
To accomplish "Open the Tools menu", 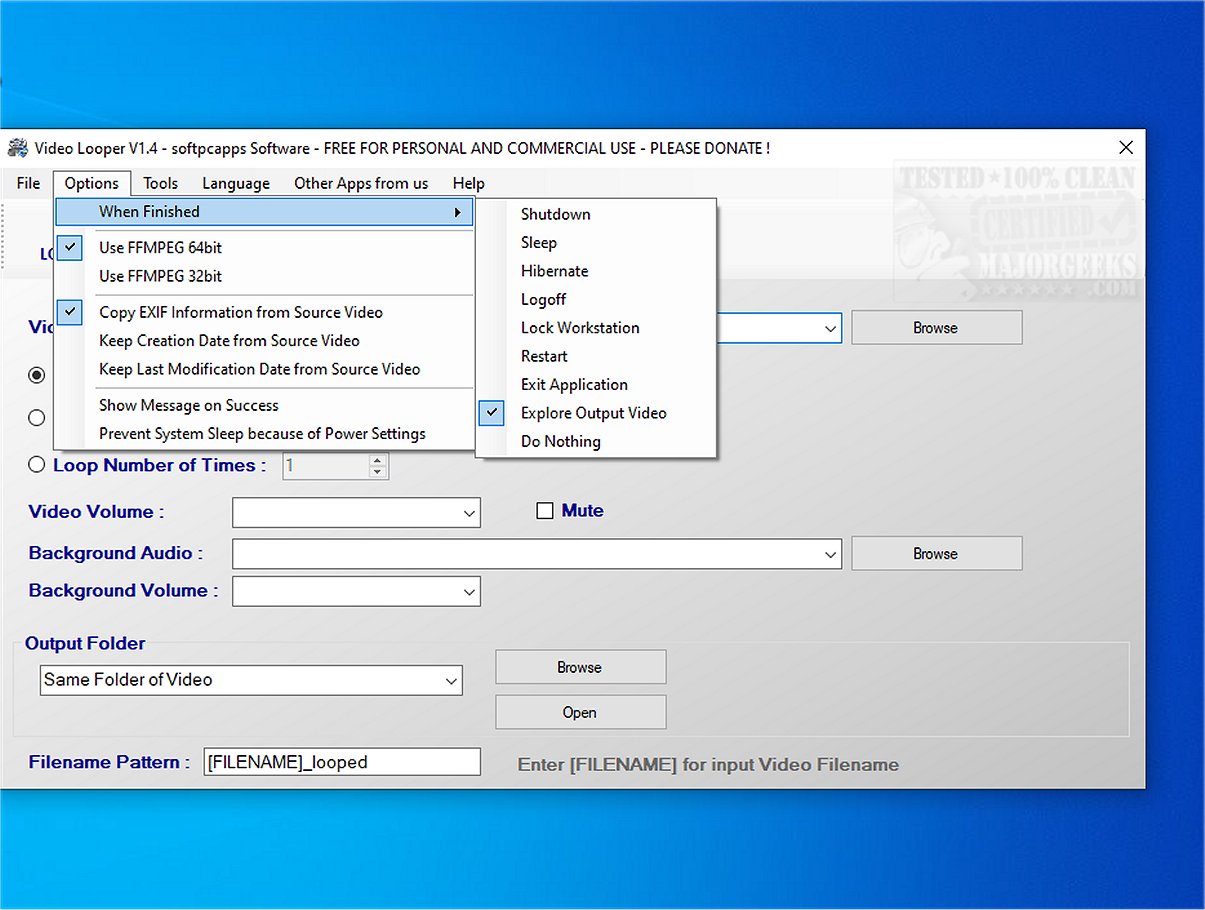I will coord(160,183).
